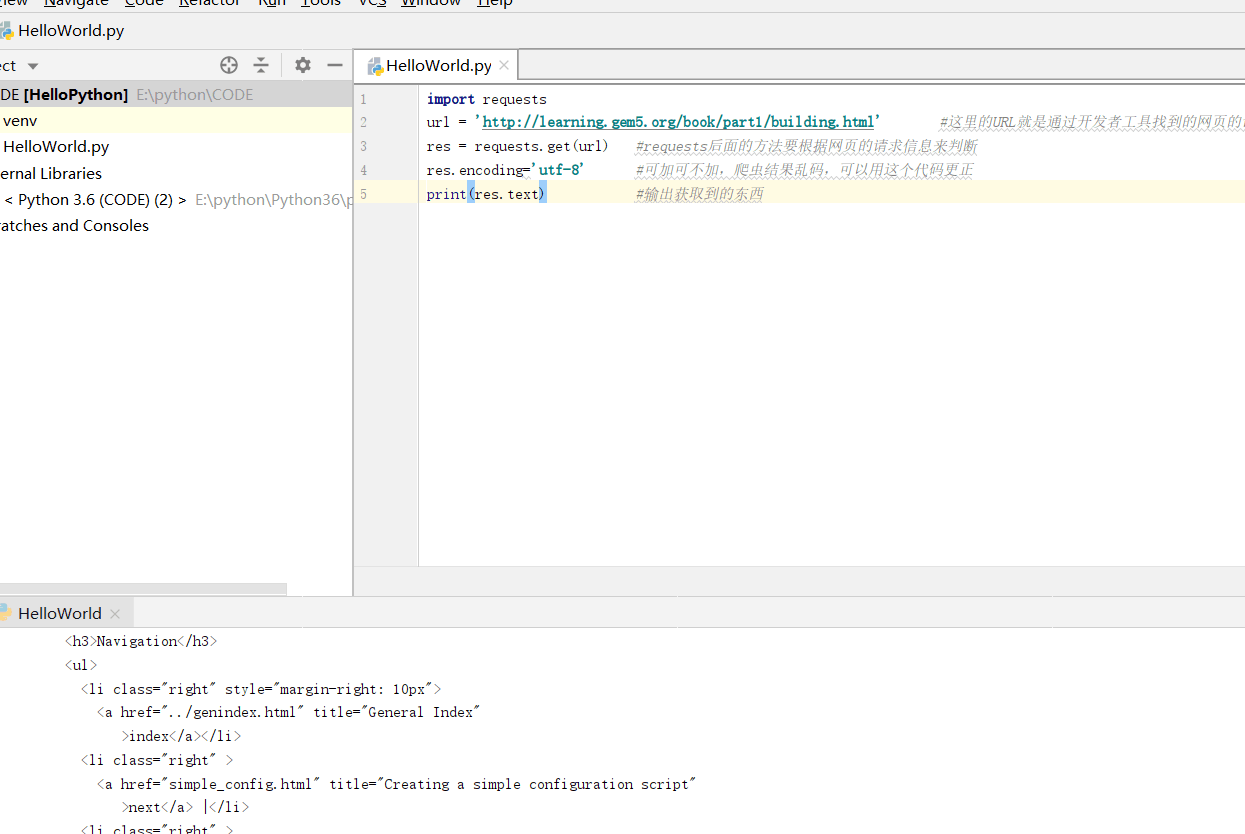Collapse All in the Project panel toolbar

click(x=260, y=64)
